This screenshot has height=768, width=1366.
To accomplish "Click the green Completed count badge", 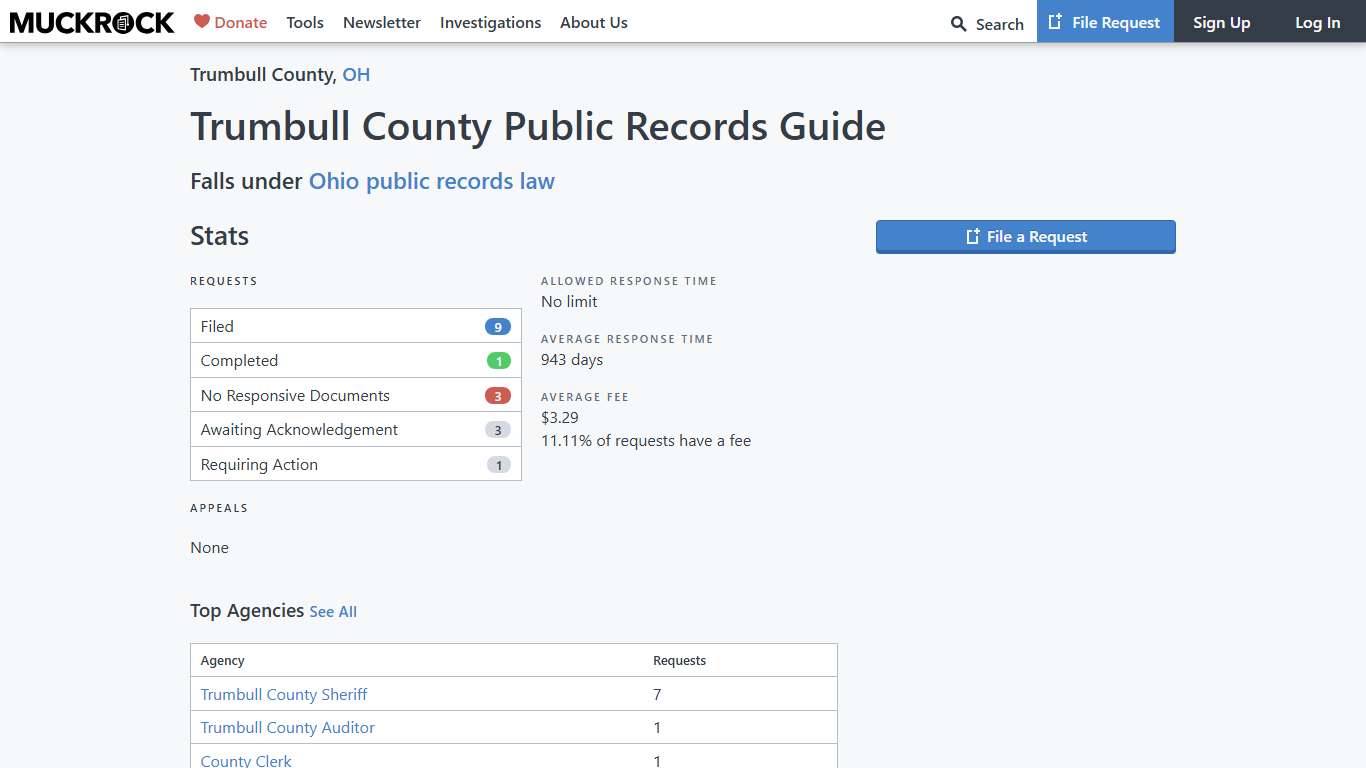I will click(499, 360).
